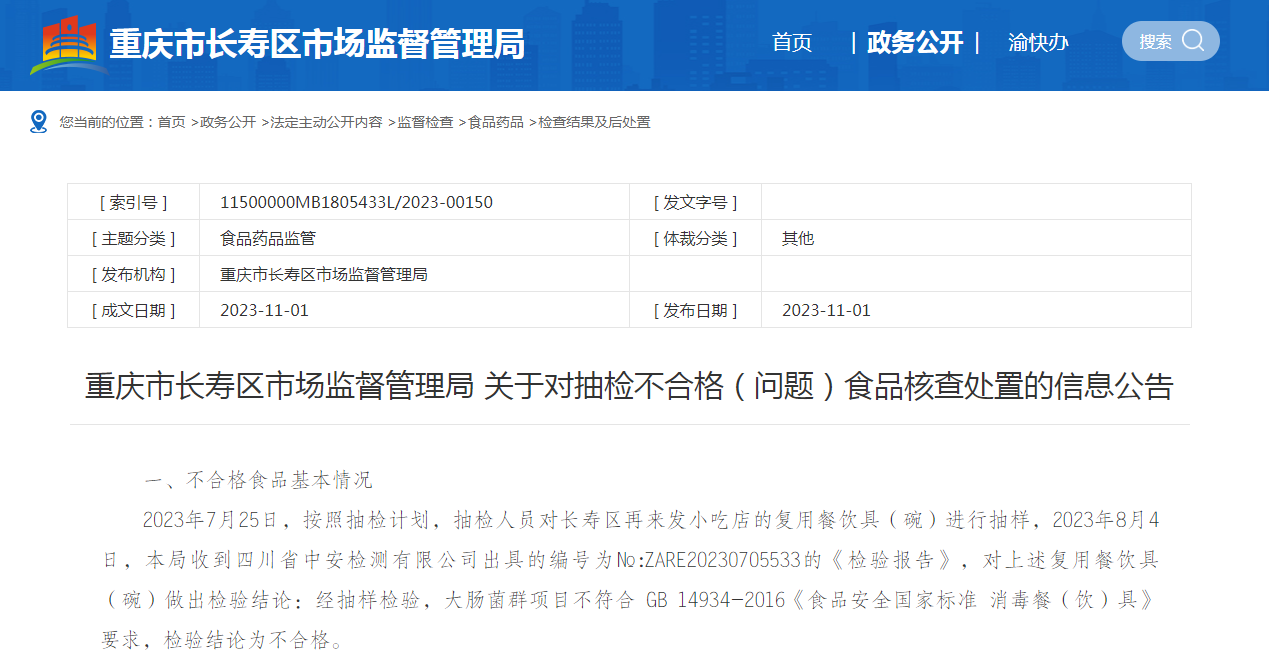This screenshot has height=664, width=1269.
Task: Open the 渝快办 navigation menu item
Action: coord(1038,42)
